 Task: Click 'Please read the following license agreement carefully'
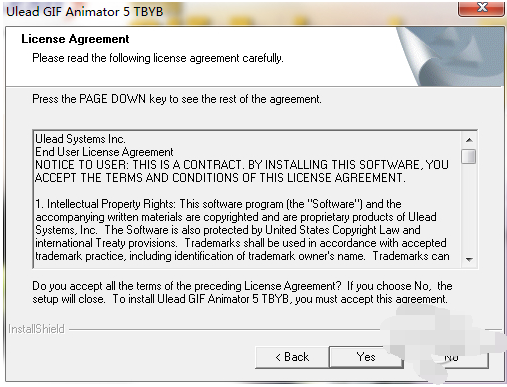pyautogui.click(x=158, y=58)
